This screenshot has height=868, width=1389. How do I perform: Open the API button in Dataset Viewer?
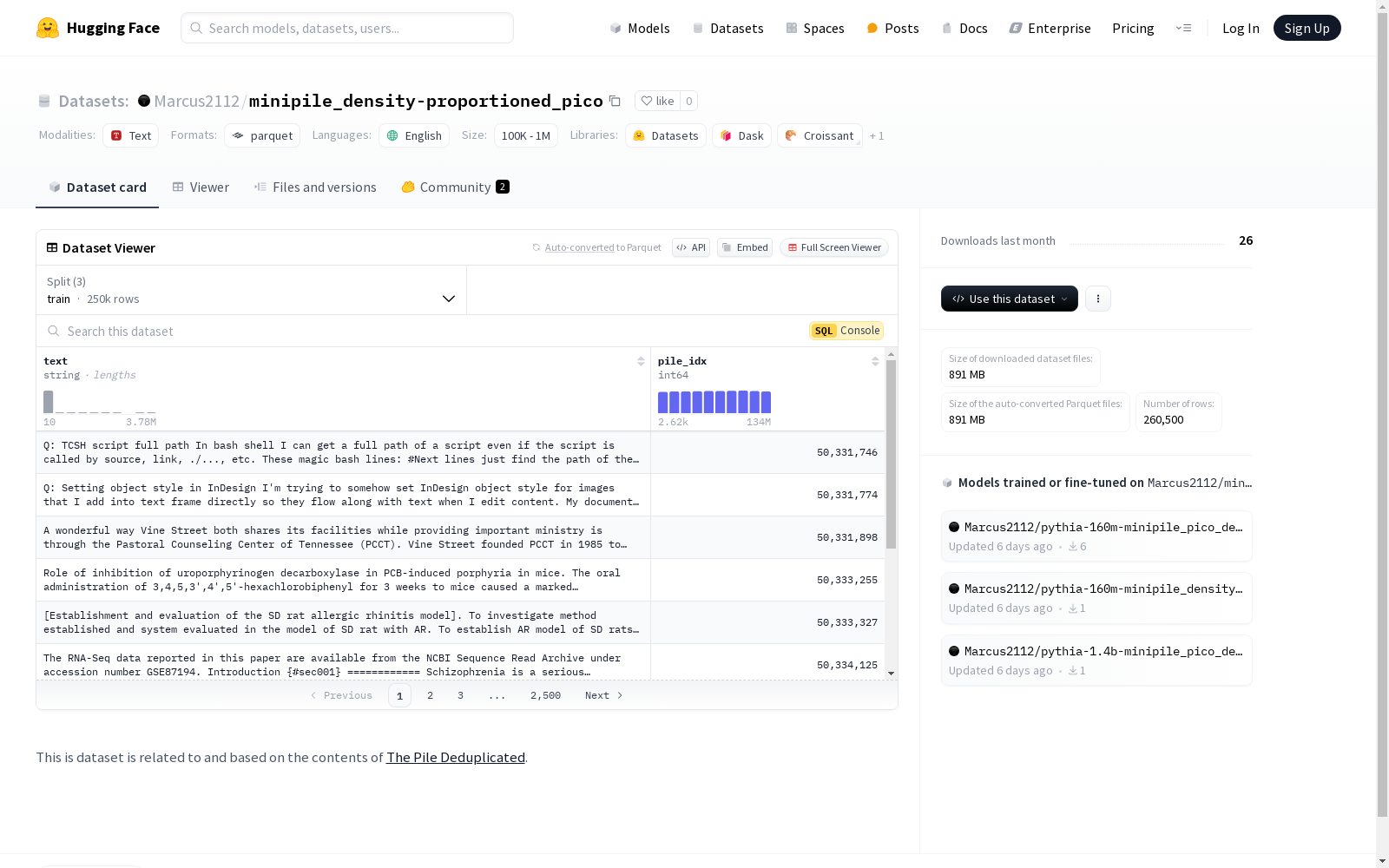[691, 247]
